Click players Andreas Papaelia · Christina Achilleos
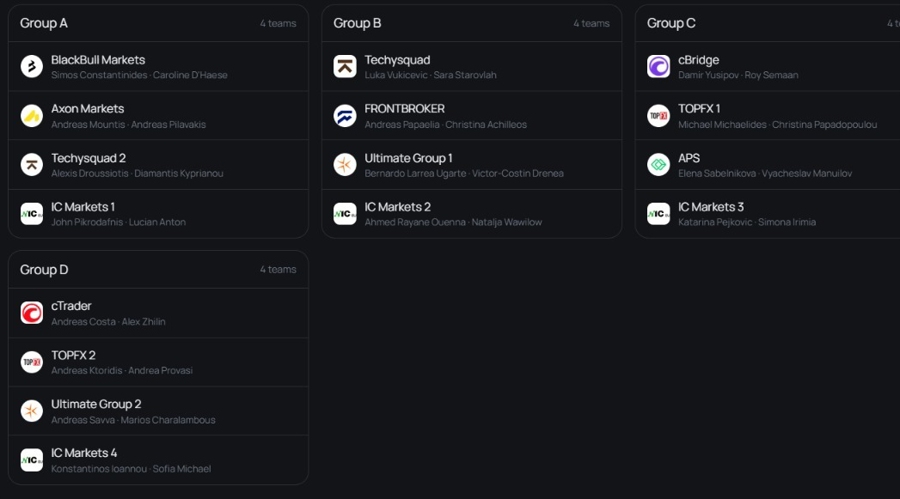 pos(445,125)
